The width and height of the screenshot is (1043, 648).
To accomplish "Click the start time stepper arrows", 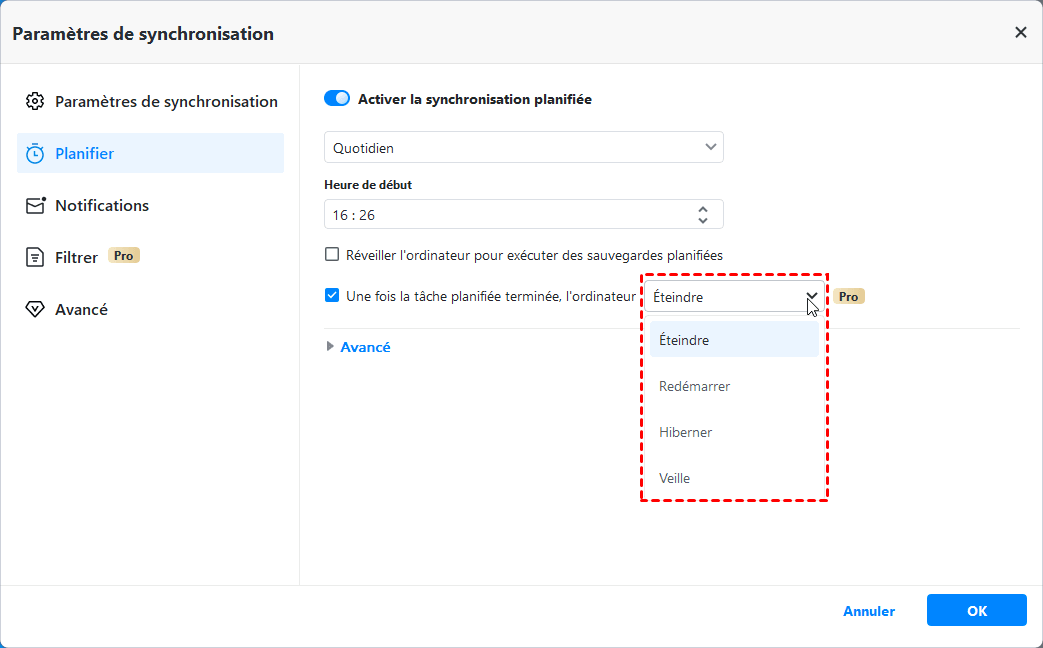I will (x=703, y=214).
